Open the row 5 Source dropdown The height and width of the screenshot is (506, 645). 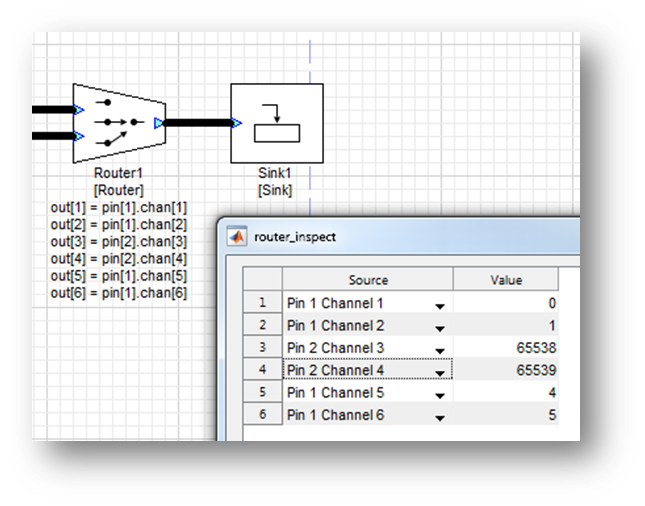pos(439,394)
